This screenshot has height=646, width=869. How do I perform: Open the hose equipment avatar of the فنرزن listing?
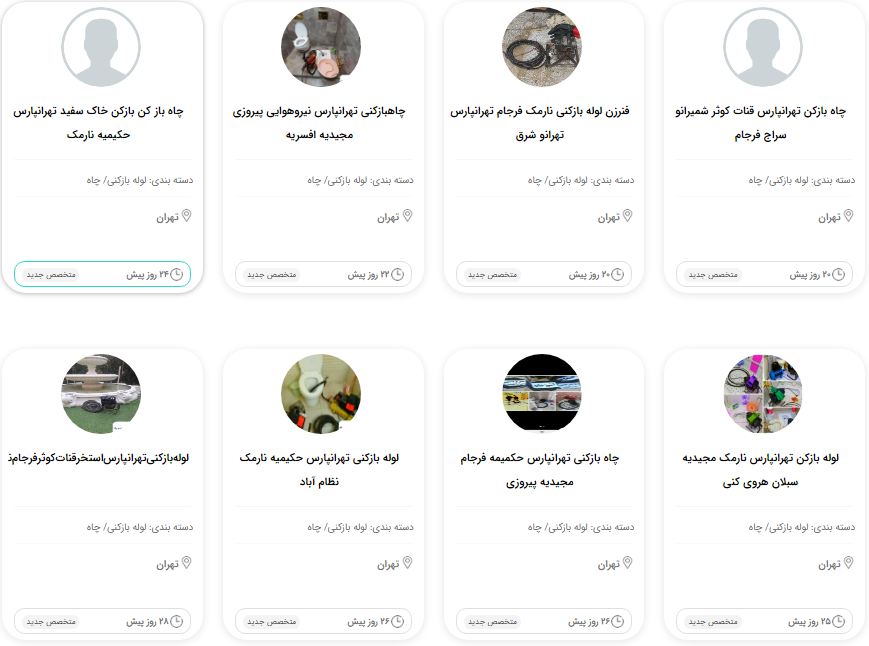541,47
